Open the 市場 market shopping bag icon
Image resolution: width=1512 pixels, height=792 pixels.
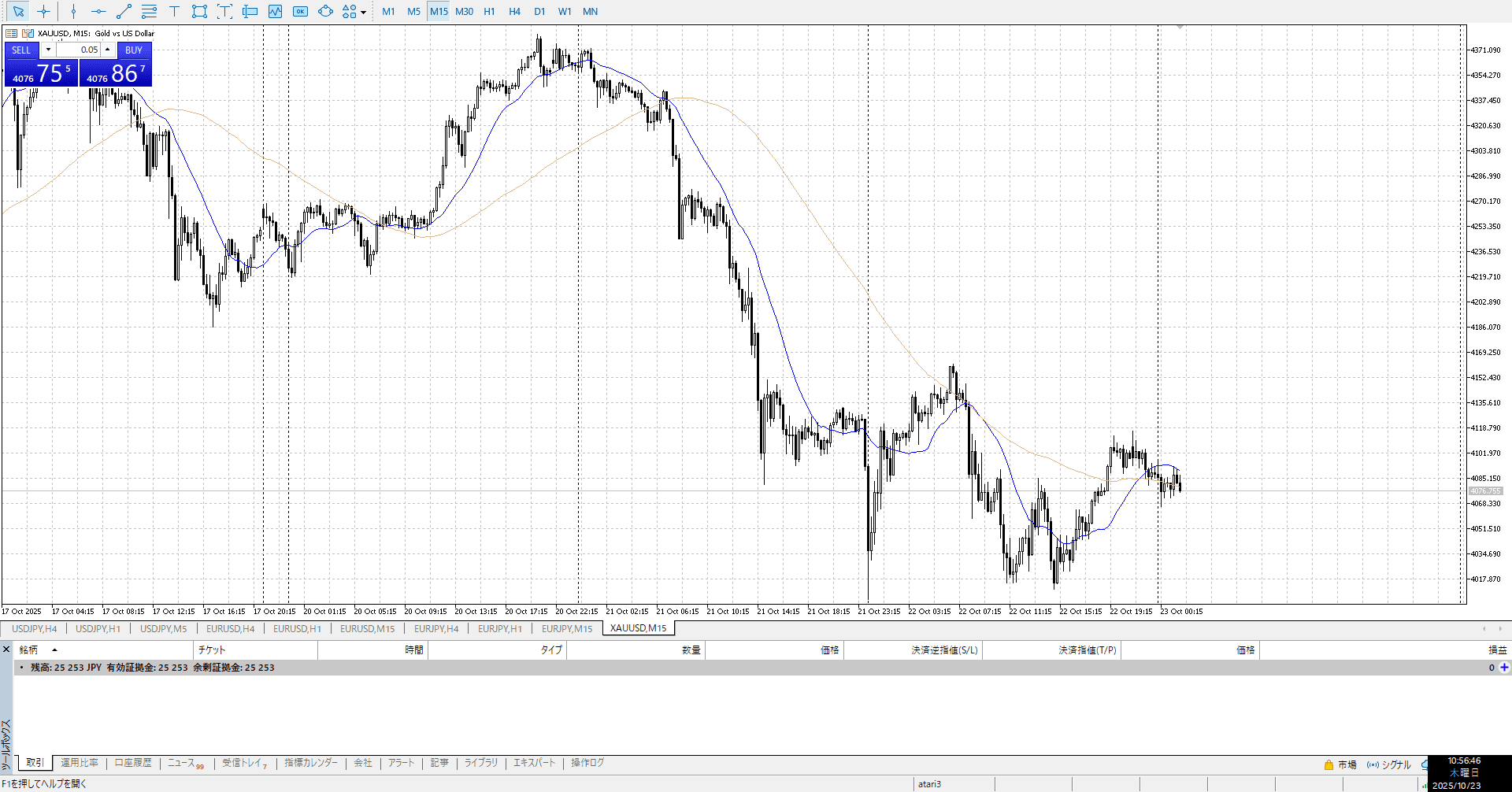tap(1329, 764)
